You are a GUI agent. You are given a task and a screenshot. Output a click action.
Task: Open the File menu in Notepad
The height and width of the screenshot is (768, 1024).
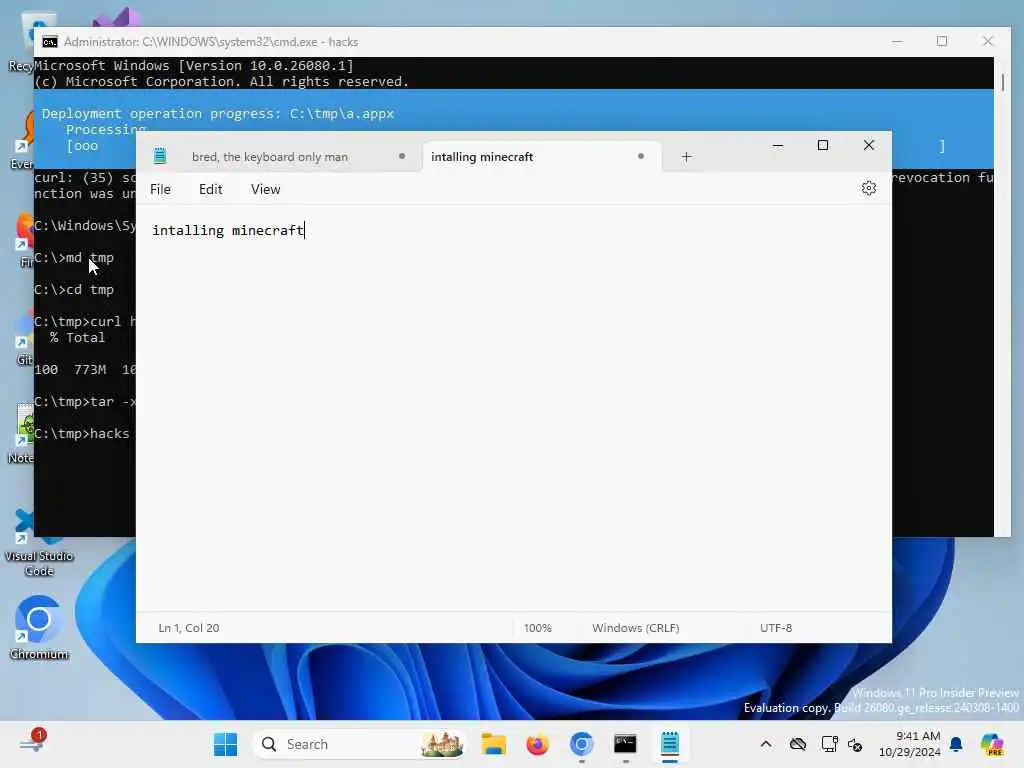click(x=160, y=189)
